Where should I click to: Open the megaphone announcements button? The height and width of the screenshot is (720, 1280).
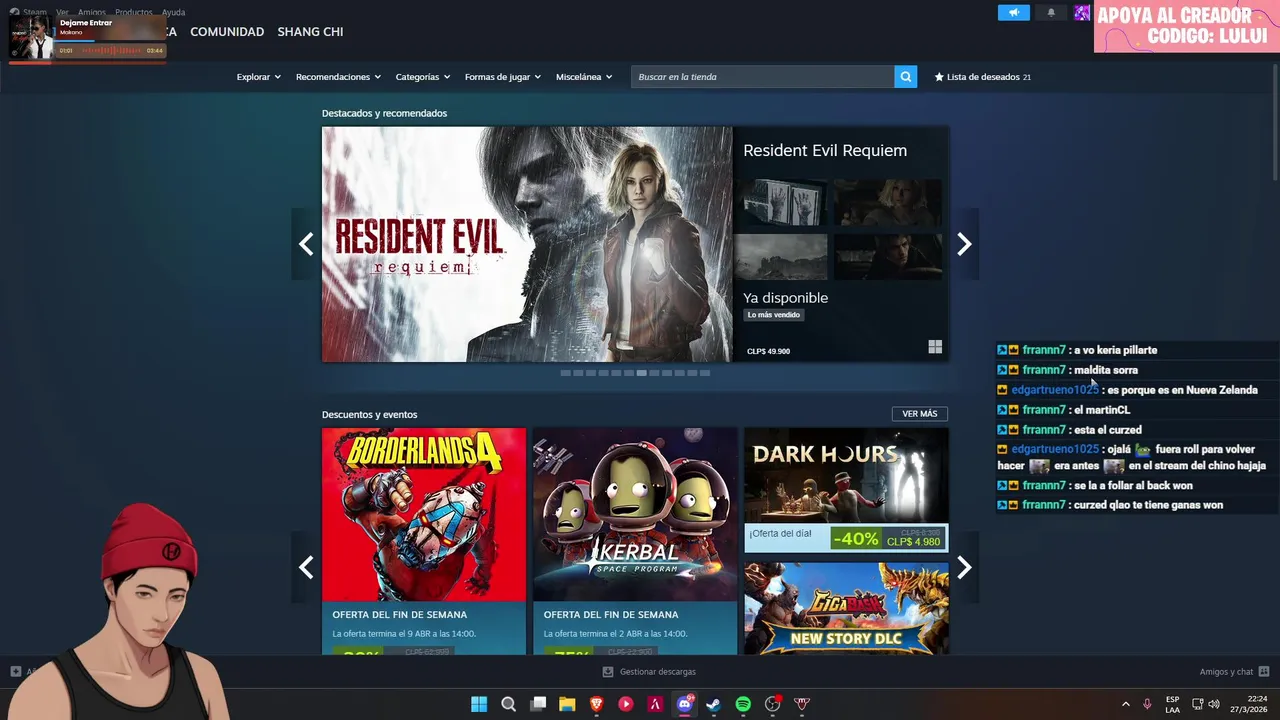pyautogui.click(x=1013, y=13)
